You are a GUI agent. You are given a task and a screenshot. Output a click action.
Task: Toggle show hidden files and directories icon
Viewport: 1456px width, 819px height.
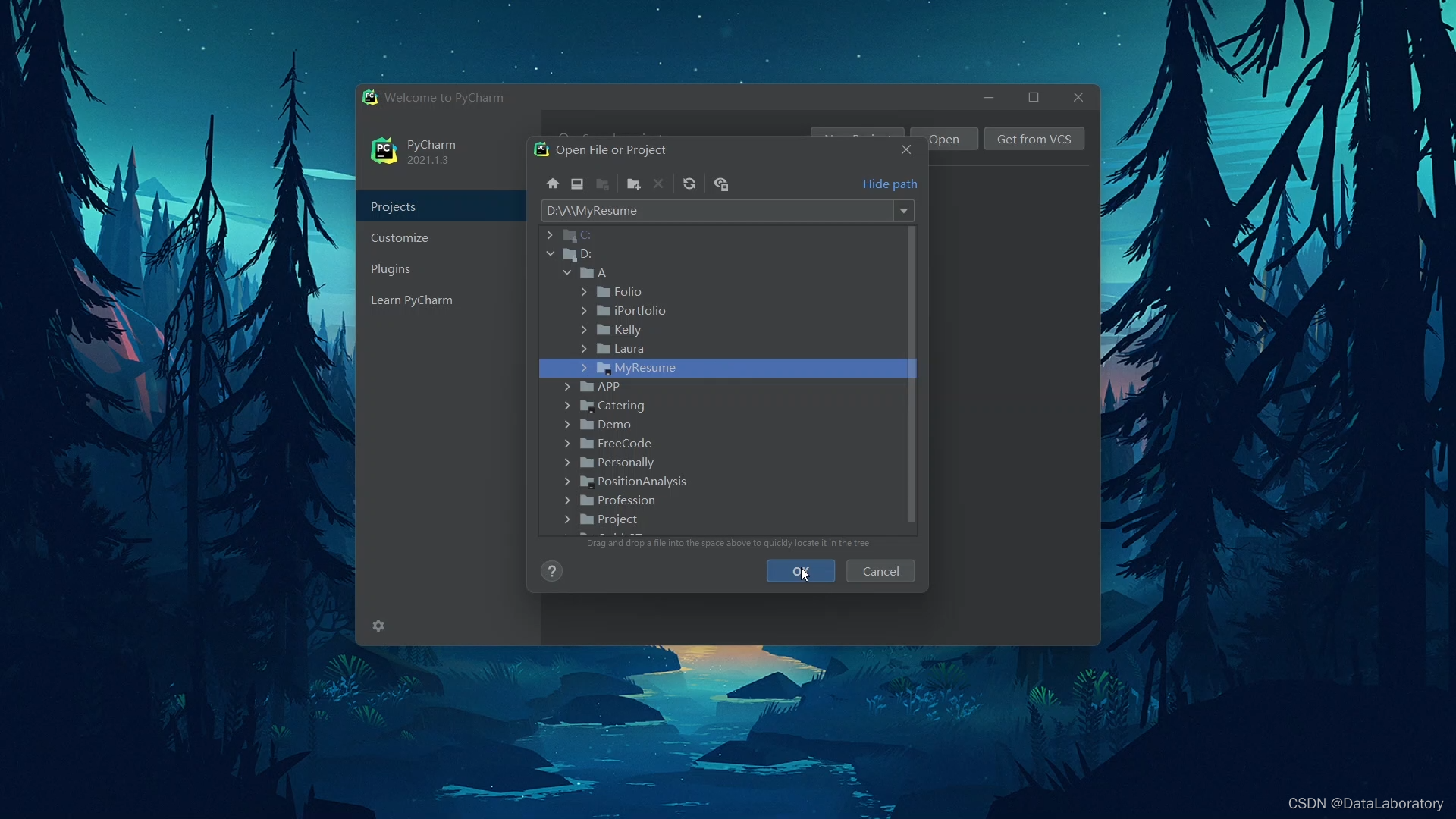(721, 184)
